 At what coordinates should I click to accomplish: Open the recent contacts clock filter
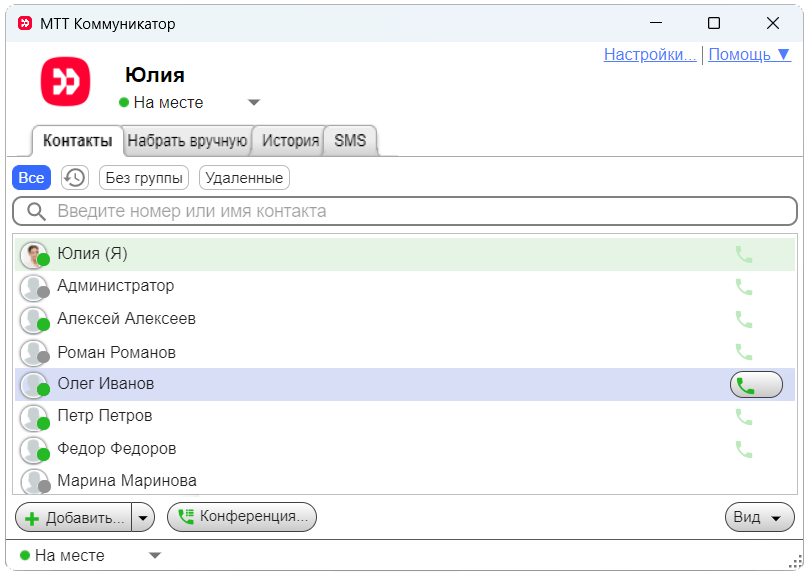point(74,178)
